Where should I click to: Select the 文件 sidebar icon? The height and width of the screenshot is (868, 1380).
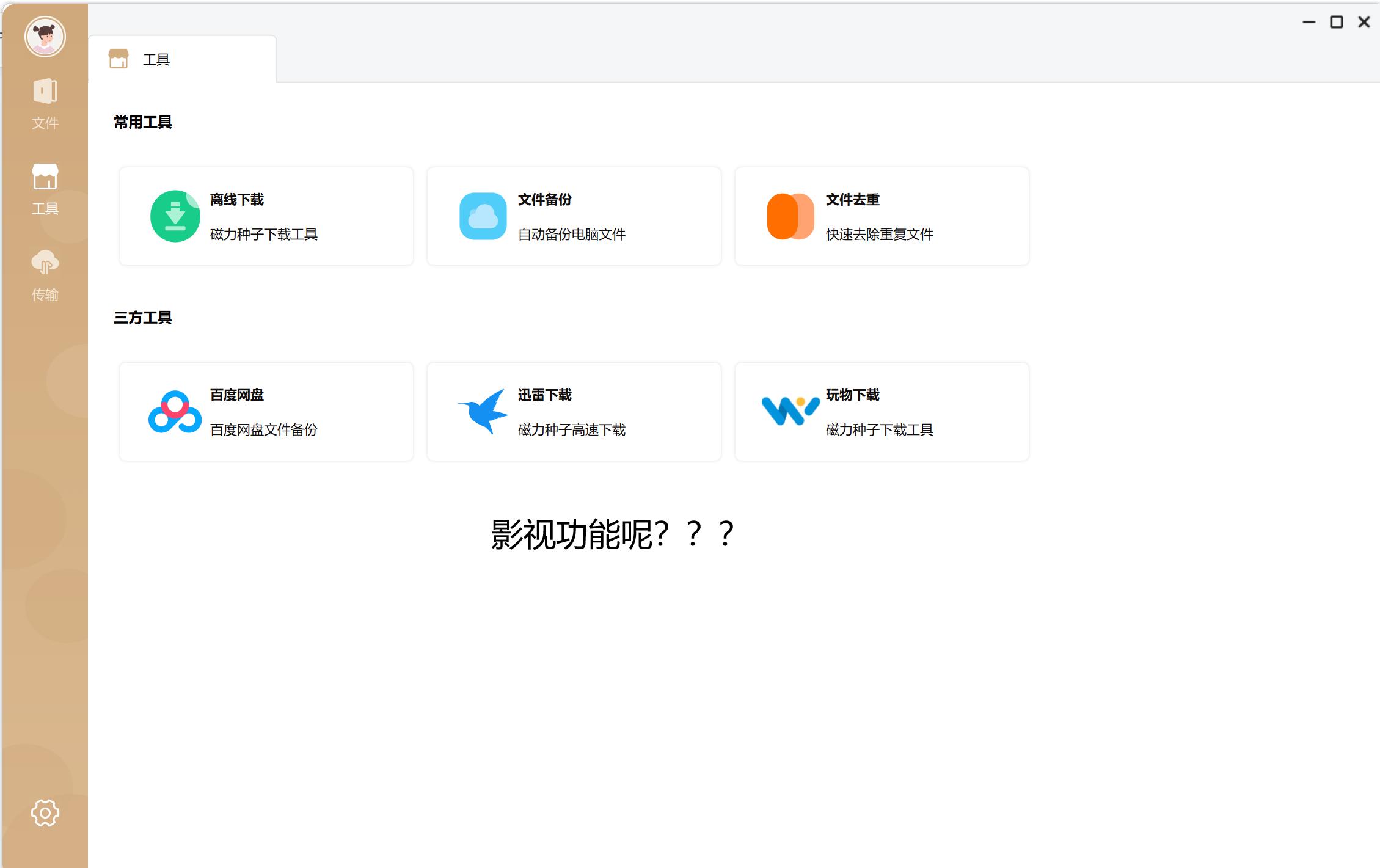(x=45, y=104)
